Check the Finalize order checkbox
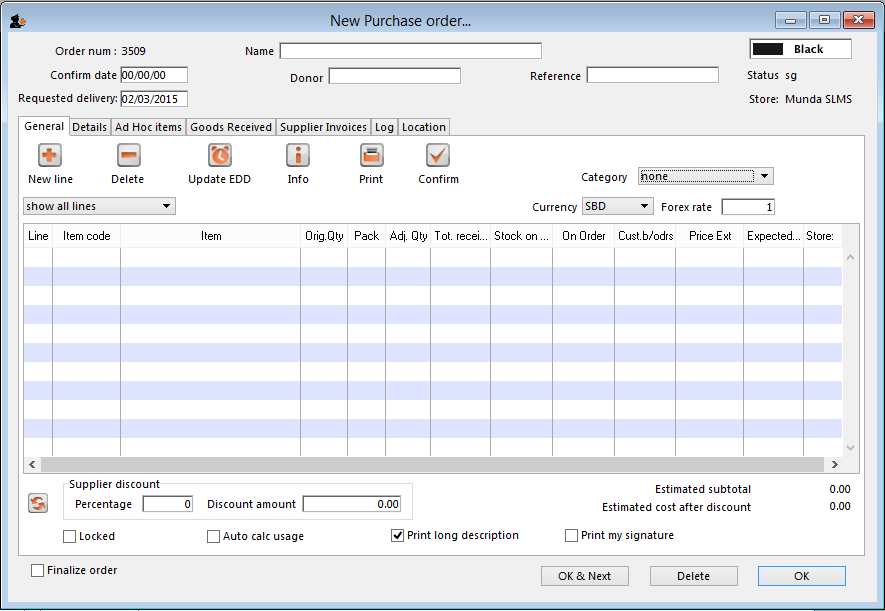The image size is (885, 611). [38, 570]
